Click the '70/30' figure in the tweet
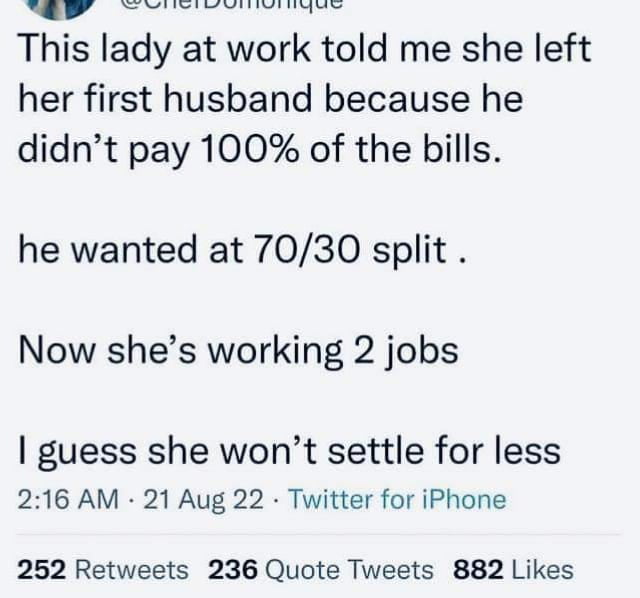Screen dimensions: 640x598 (x=307, y=249)
